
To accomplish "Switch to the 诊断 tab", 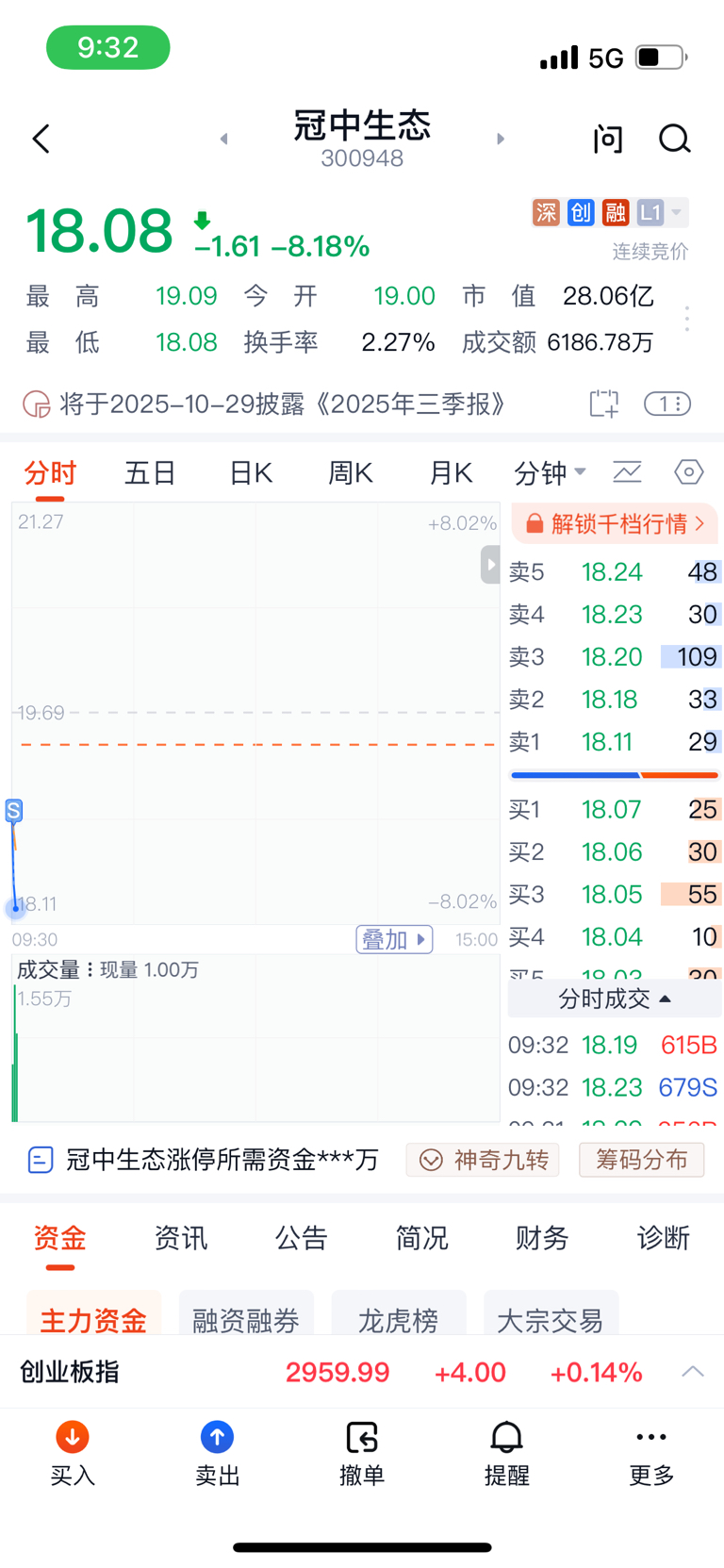I will tap(663, 1238).
